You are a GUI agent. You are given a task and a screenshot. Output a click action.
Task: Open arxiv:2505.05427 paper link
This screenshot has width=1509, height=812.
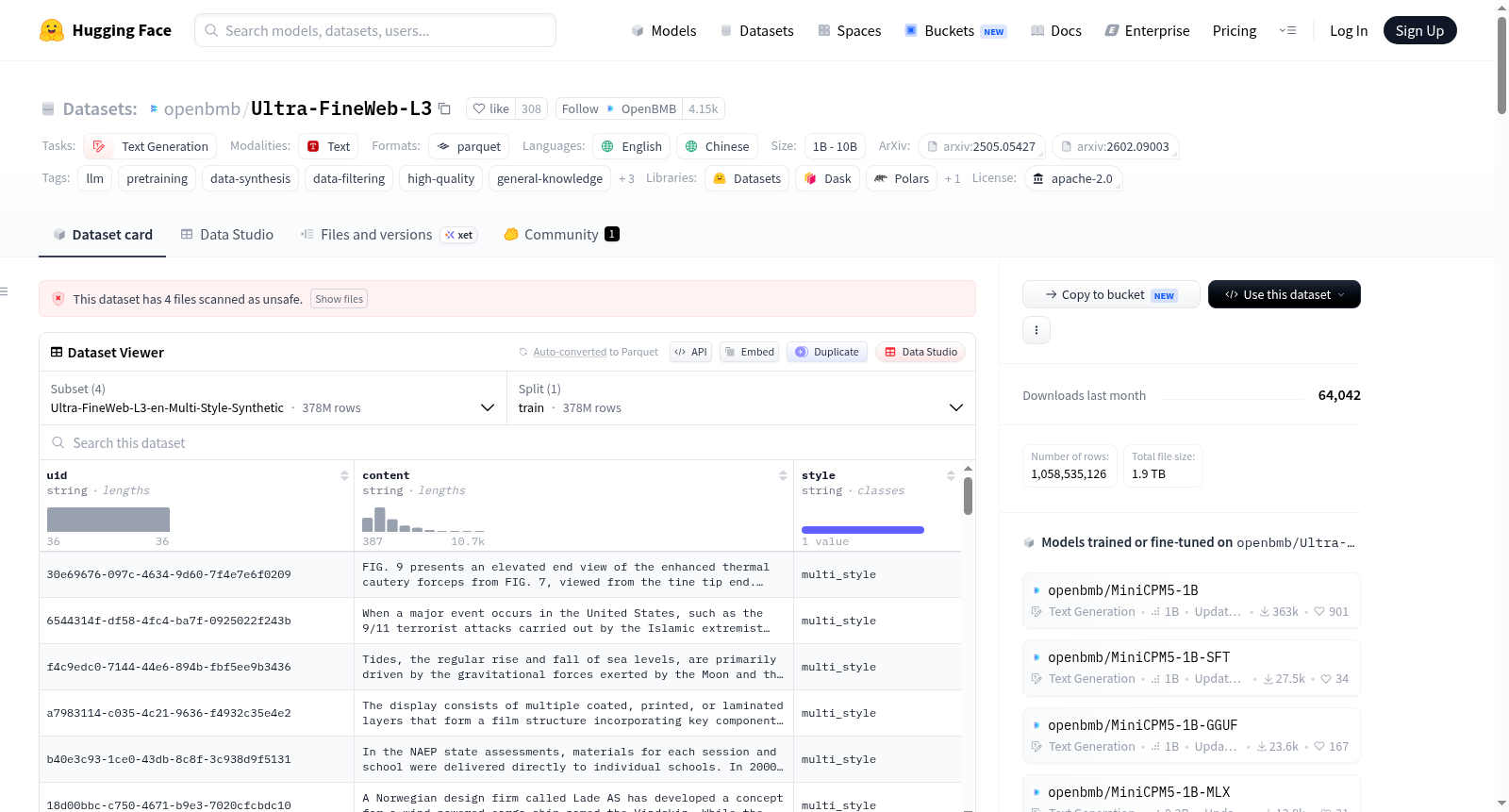pos(981,146)
